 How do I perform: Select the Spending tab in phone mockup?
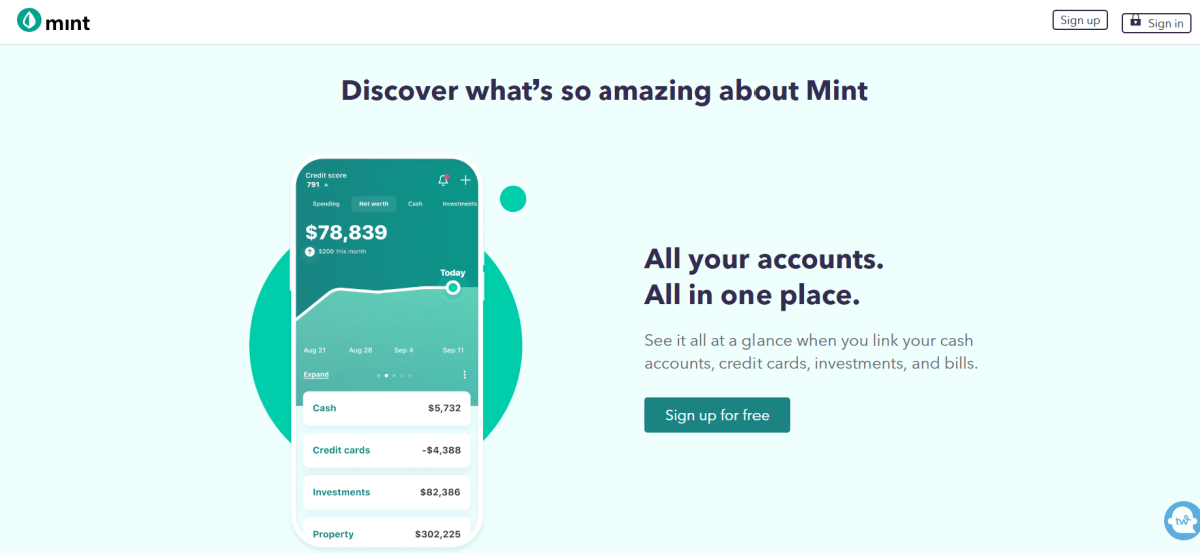pyautogui.click(x=326, y=204)
